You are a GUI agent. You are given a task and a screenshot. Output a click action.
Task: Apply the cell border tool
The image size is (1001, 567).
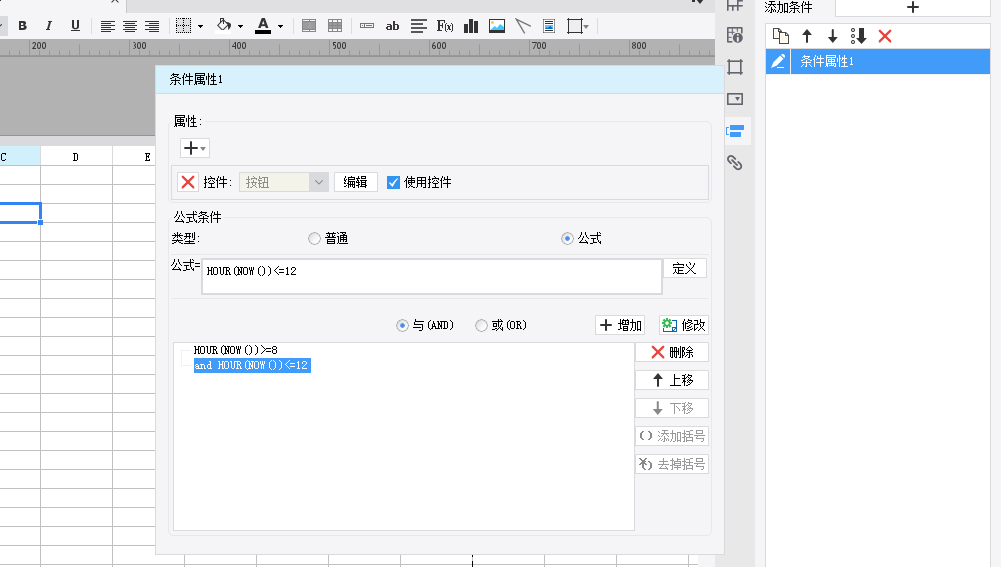coord(183,26)
